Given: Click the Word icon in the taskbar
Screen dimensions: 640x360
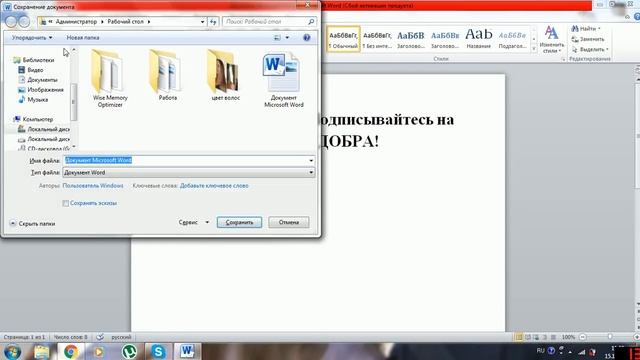Looking at the screenshot, I should pos(187,351).
